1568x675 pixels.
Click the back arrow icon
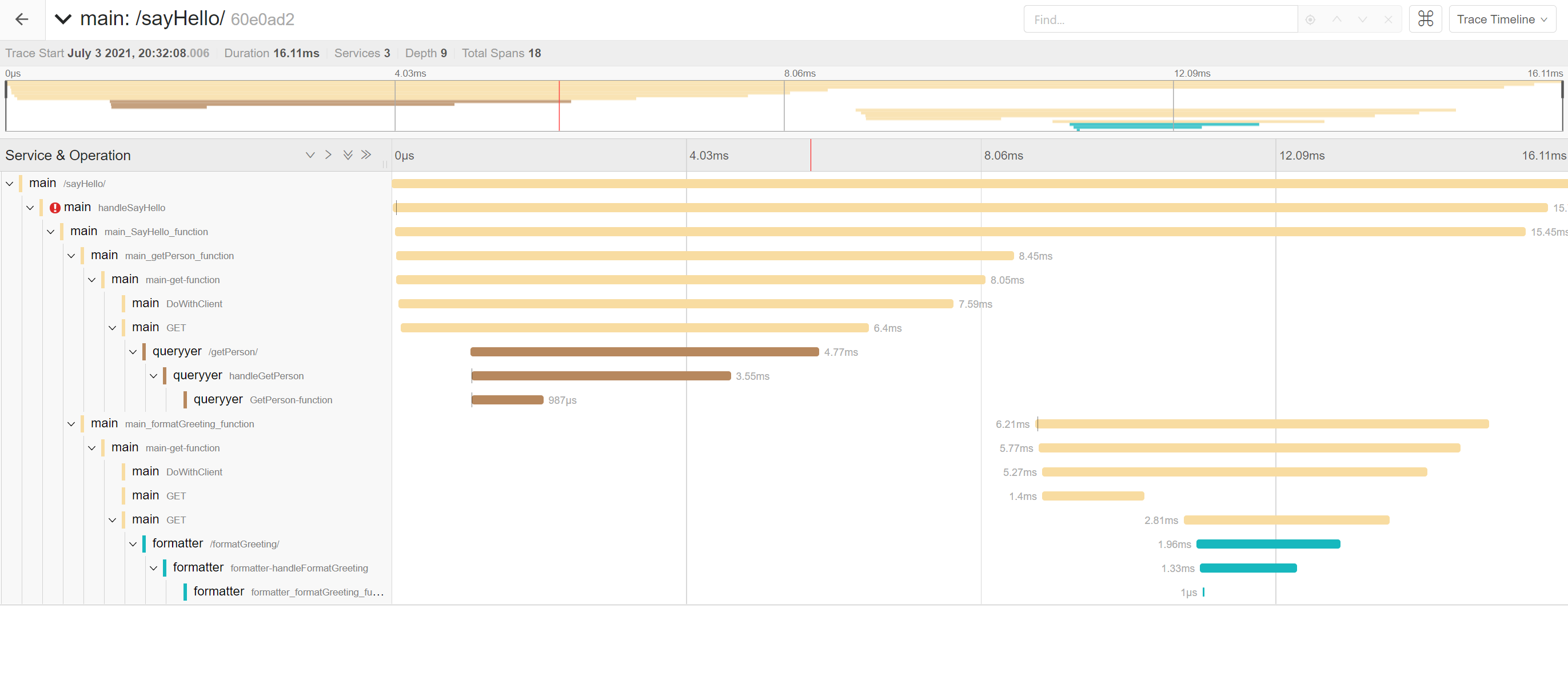pyautogui.click(x=22, y=19)
